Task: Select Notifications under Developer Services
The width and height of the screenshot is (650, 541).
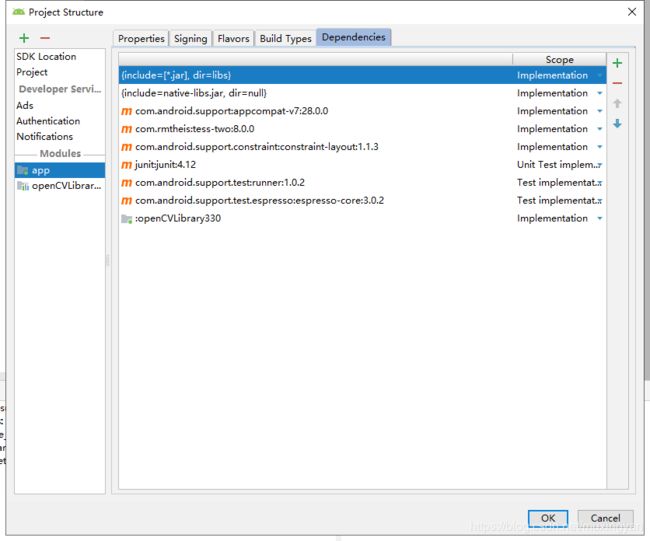Action: [60, 136]
